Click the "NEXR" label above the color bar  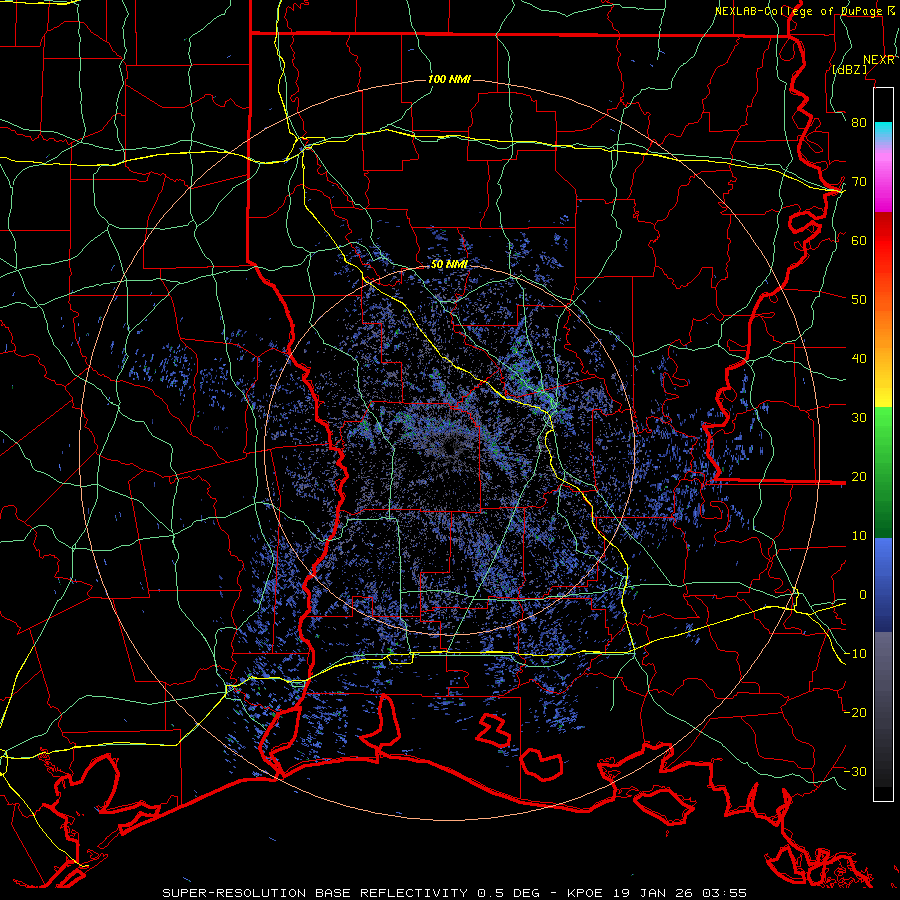[878, 60]
